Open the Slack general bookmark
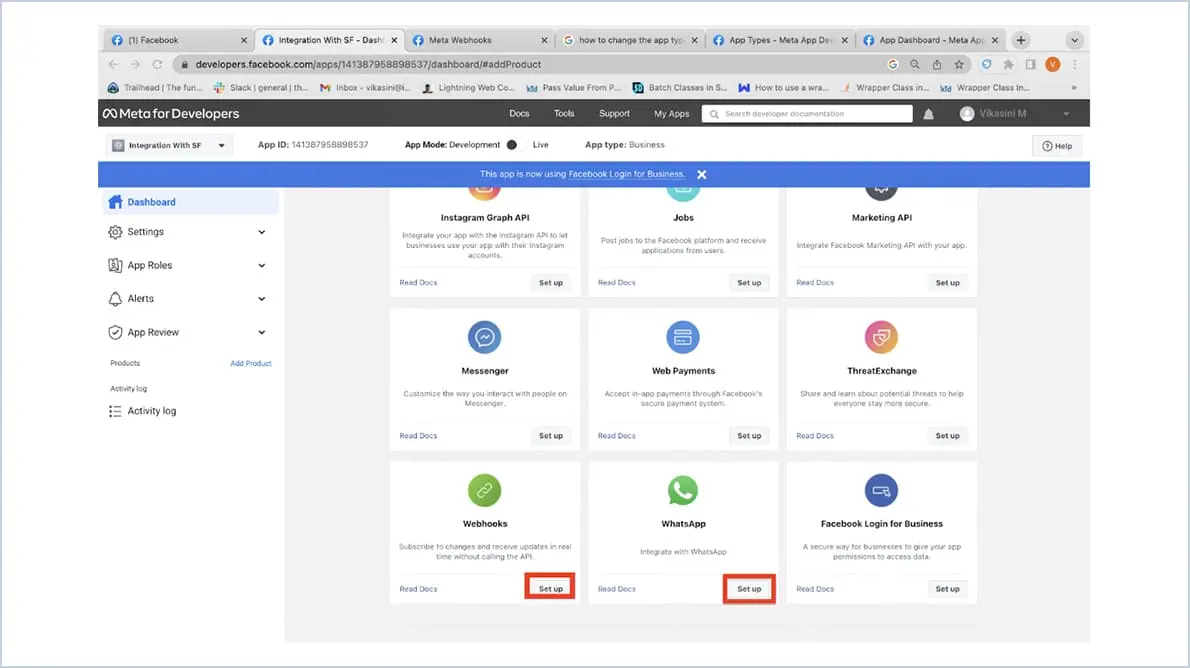 (260, 88)
